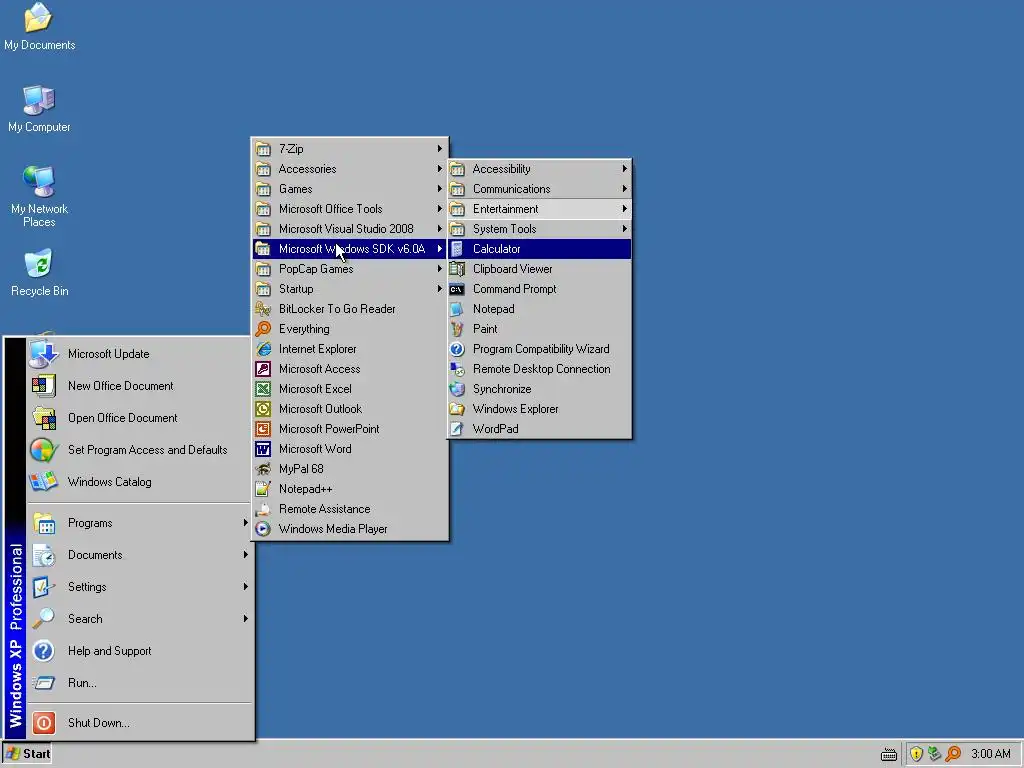
Task: Click the Microsoft Excel icon
Action: tap(263, 389)
